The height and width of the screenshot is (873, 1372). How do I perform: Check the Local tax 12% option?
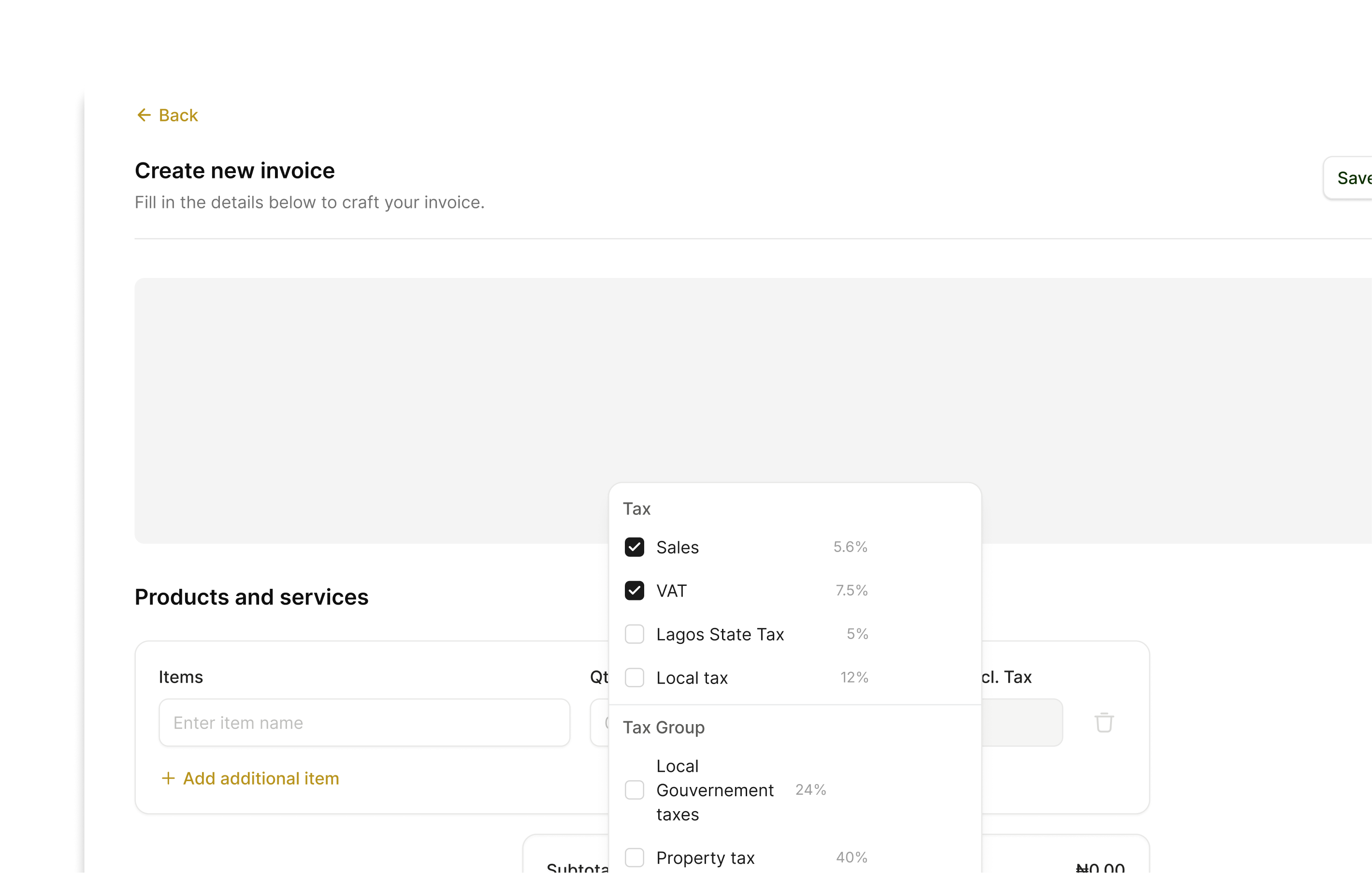(x=634, y=678)
